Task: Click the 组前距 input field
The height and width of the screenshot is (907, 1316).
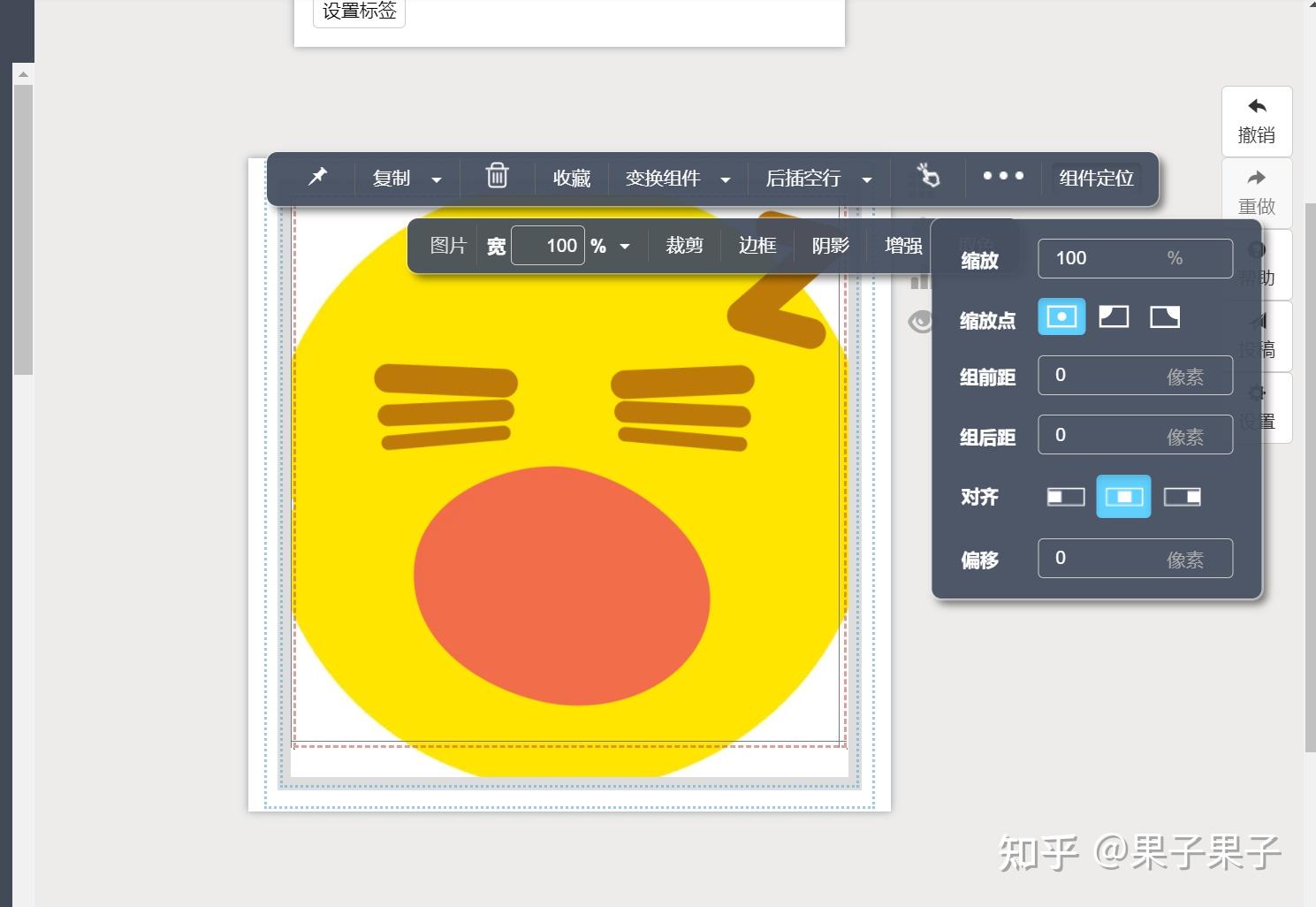Action: pyautogui.click(x=1135, y=376)
